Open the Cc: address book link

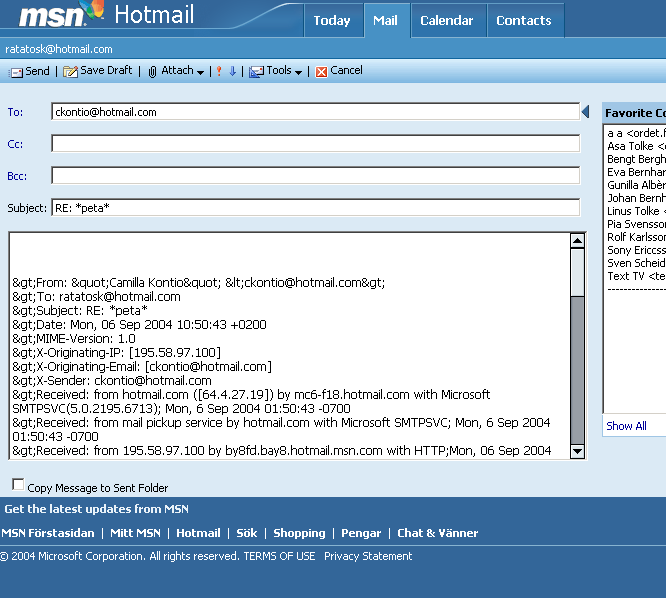[x=15, y=144]
